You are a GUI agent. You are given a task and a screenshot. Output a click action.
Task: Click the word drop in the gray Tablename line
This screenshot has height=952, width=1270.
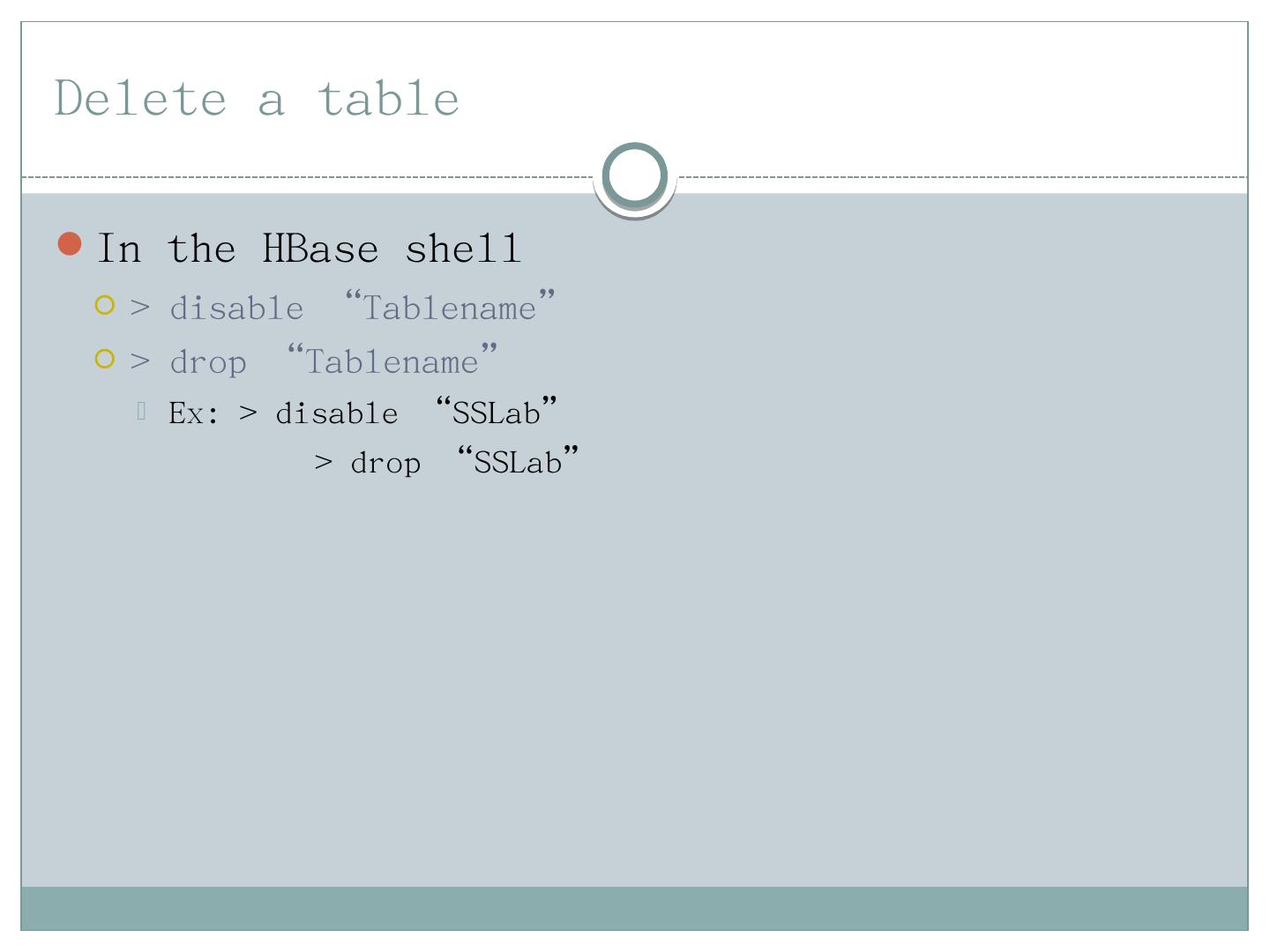[208, 362]
